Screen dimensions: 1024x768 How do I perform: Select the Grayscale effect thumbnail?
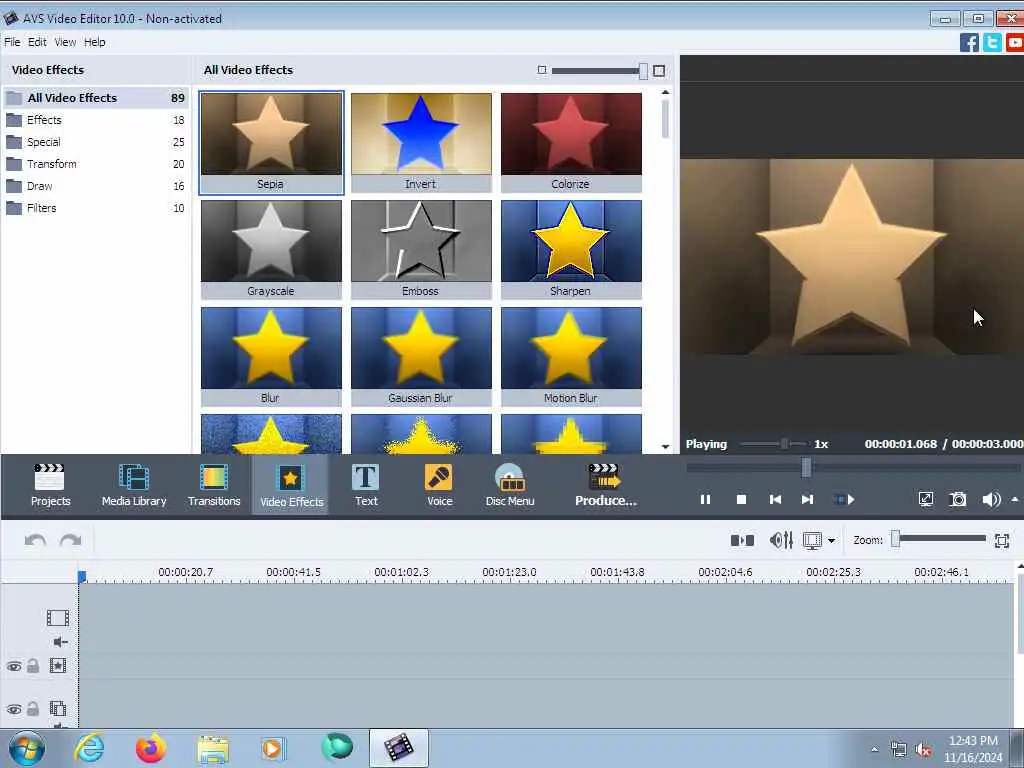click(271, 249)
